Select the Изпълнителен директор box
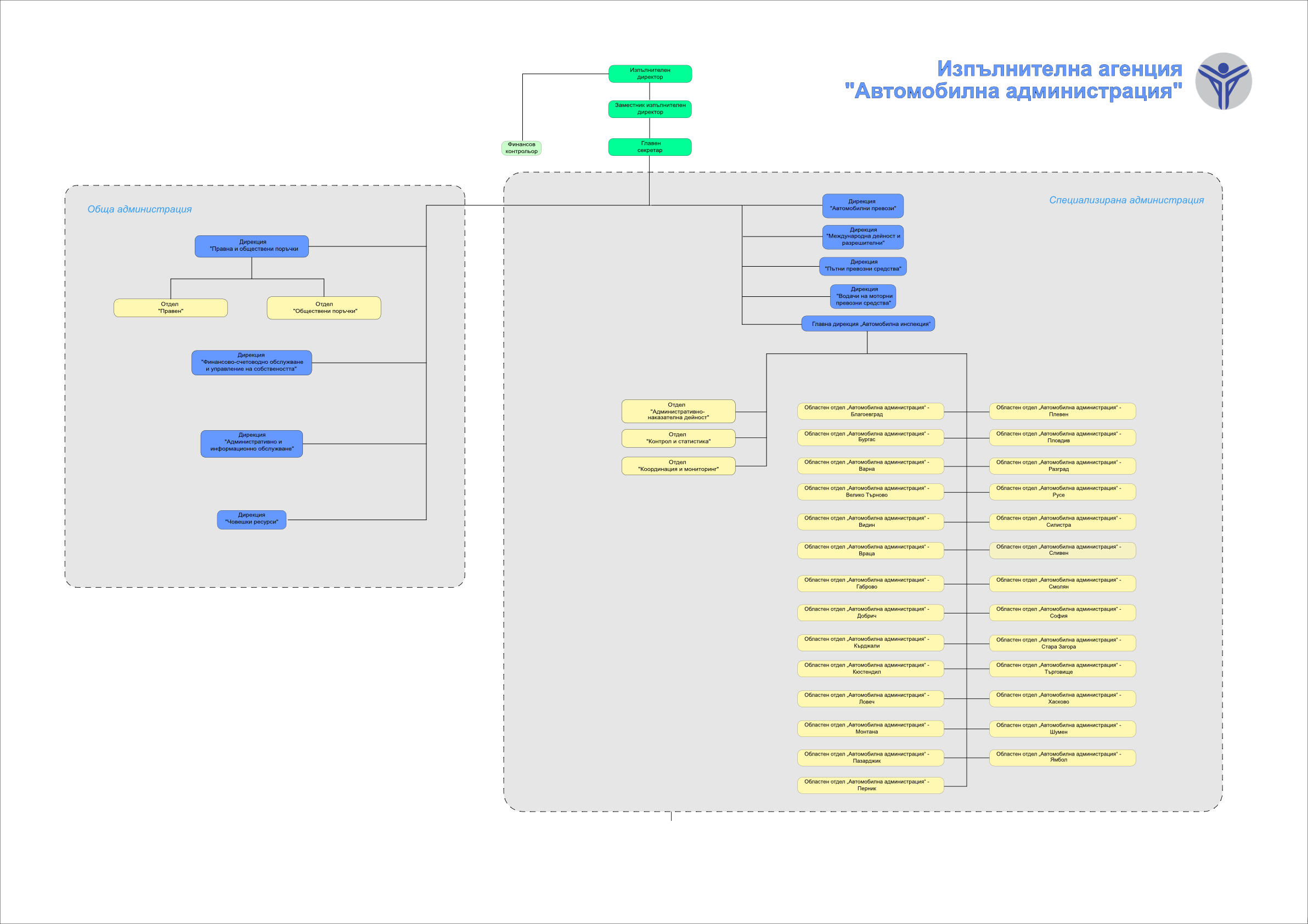The width and height of the screenshot is (1308, 924). (x=650, y=74)
